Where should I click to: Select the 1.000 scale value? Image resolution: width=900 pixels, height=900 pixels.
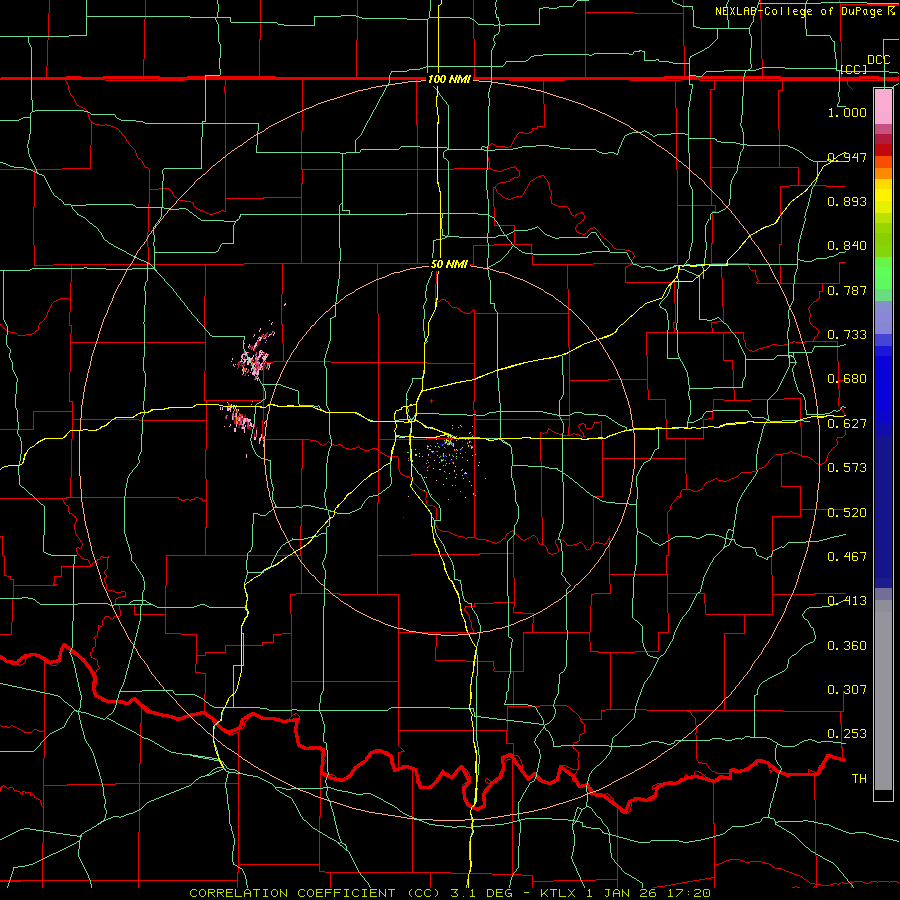847,112
